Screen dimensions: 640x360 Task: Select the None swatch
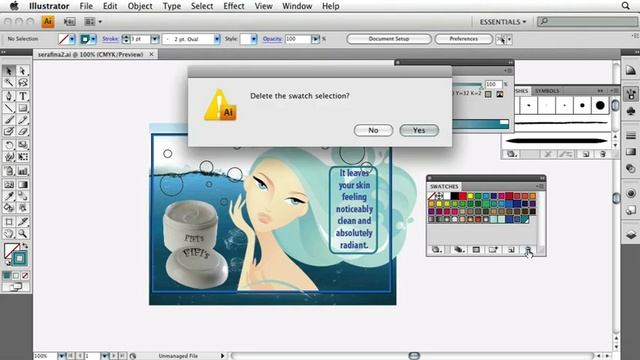(x=431, y=196)
